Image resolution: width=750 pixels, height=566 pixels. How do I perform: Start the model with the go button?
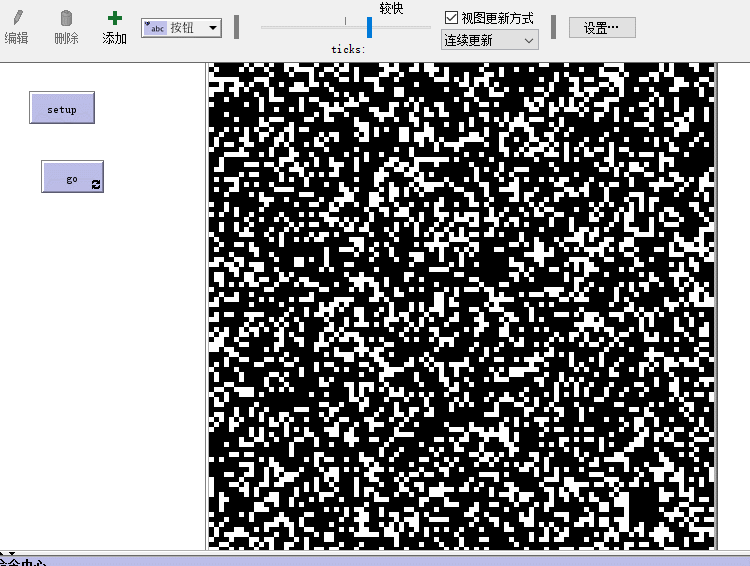72,177
